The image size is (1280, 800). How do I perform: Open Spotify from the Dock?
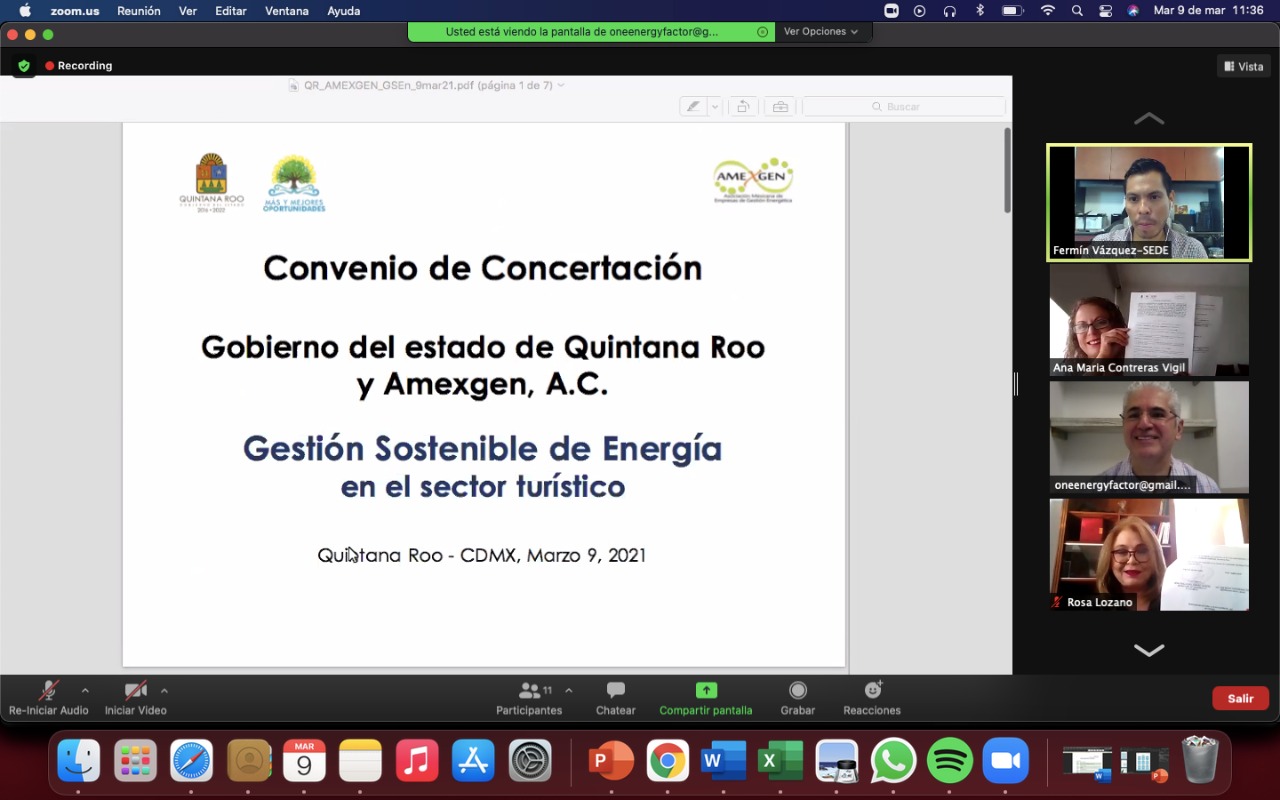point(950,761)
